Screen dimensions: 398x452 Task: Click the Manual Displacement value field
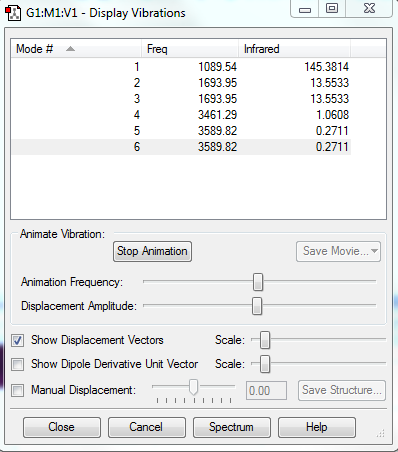click(266, 390)
